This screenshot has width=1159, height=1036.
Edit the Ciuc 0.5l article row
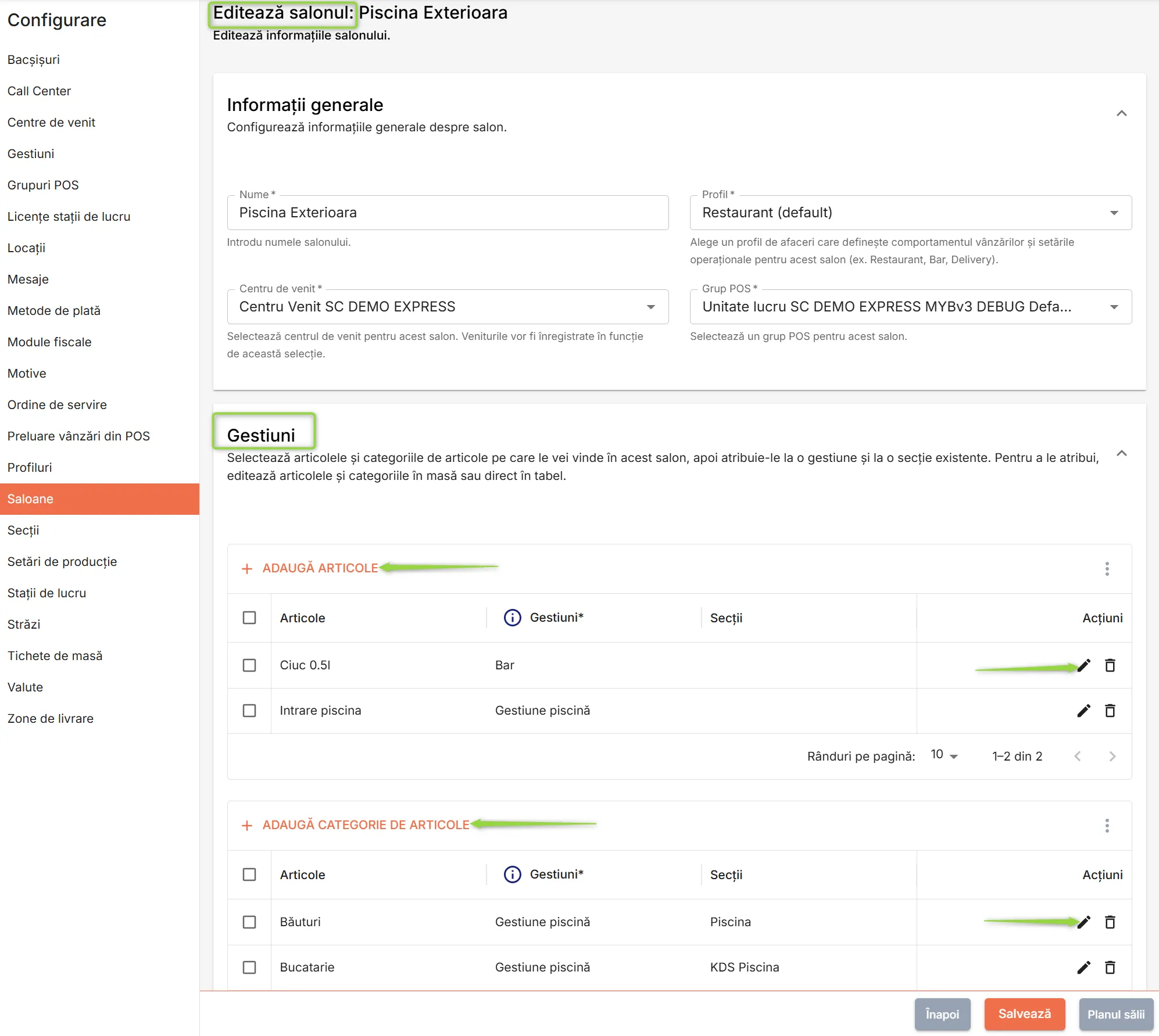click(1083, 665)
